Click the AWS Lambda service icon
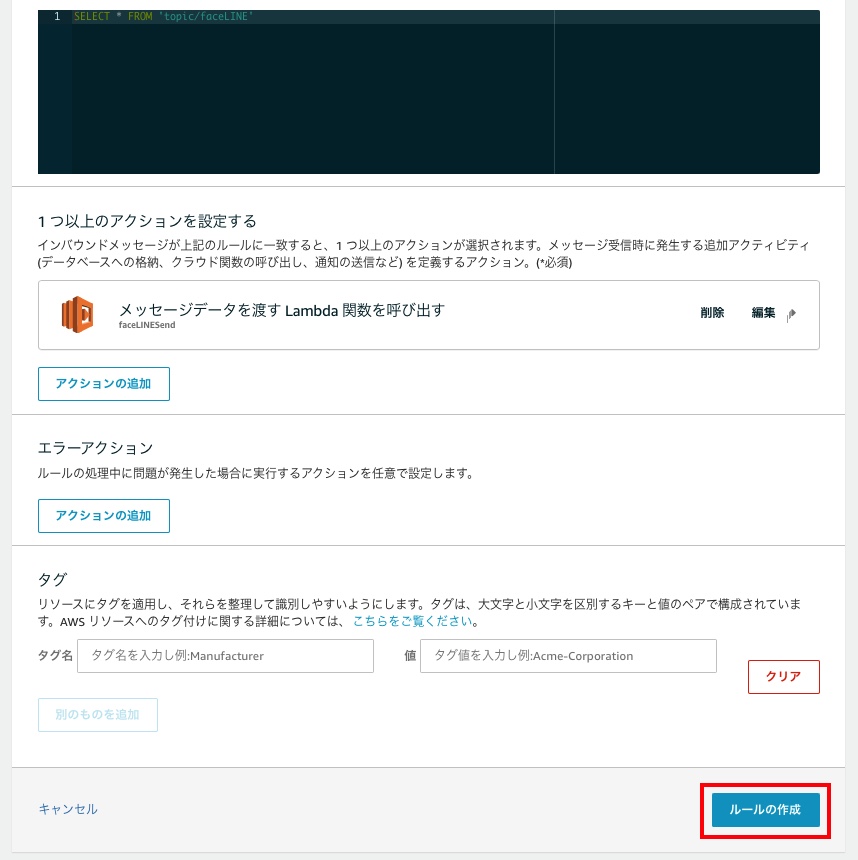The height and width of the screenshot is (860, 858). [77, 314]
